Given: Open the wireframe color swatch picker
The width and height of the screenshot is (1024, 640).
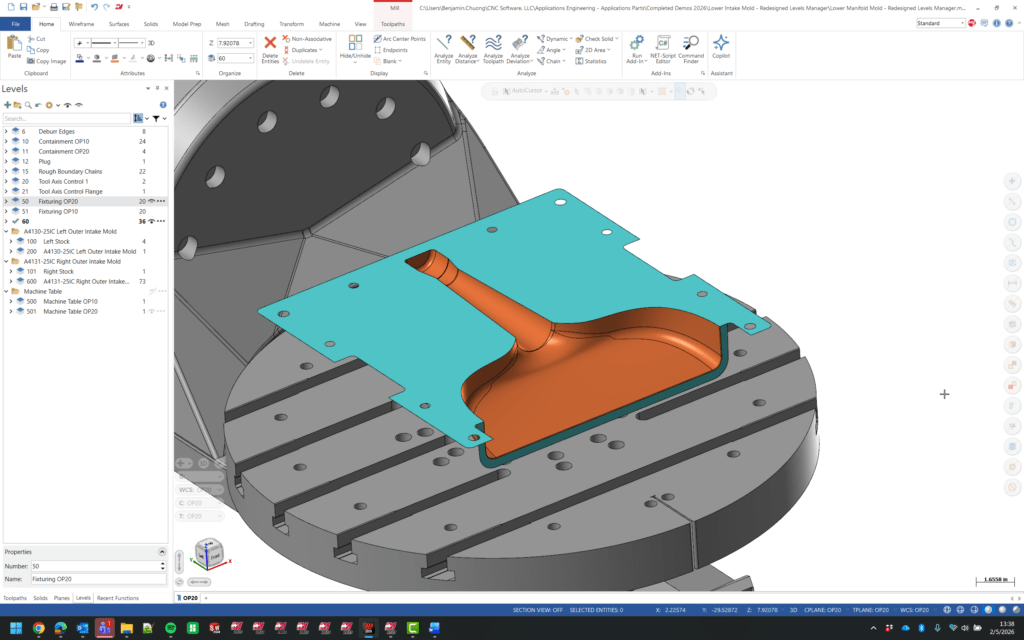Looking at the screenshot, I should tap(81, 58).
